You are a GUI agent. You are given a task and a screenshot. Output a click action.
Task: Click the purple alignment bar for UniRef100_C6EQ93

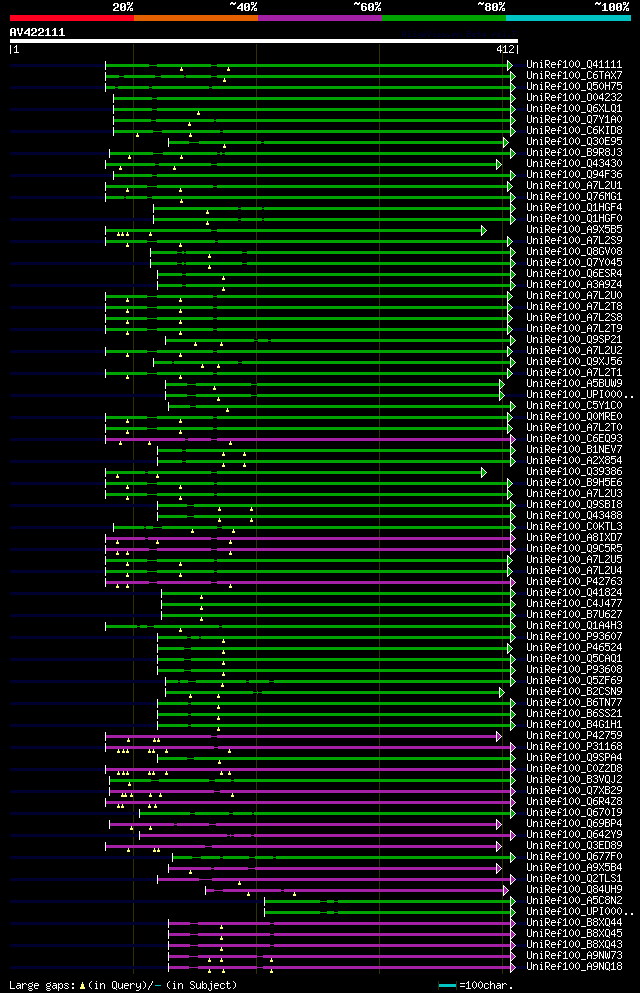tap(310, 439)
